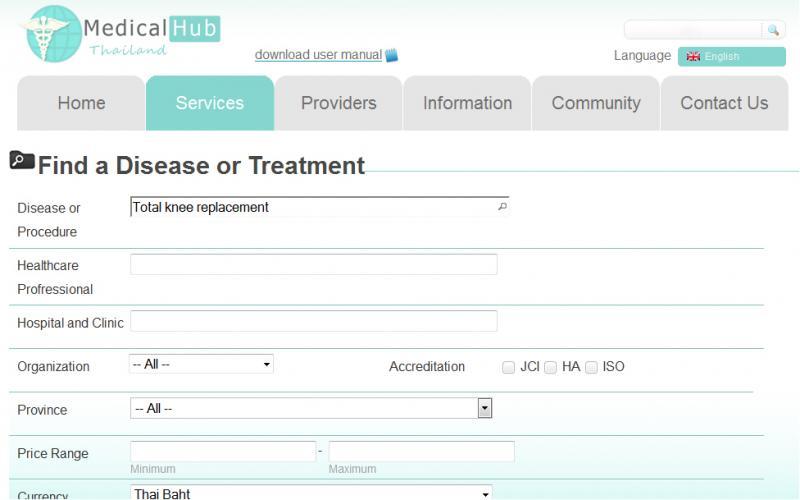The image size is (800, 500).
Task: Click the UK flag language icon
Action: (693, 57)
